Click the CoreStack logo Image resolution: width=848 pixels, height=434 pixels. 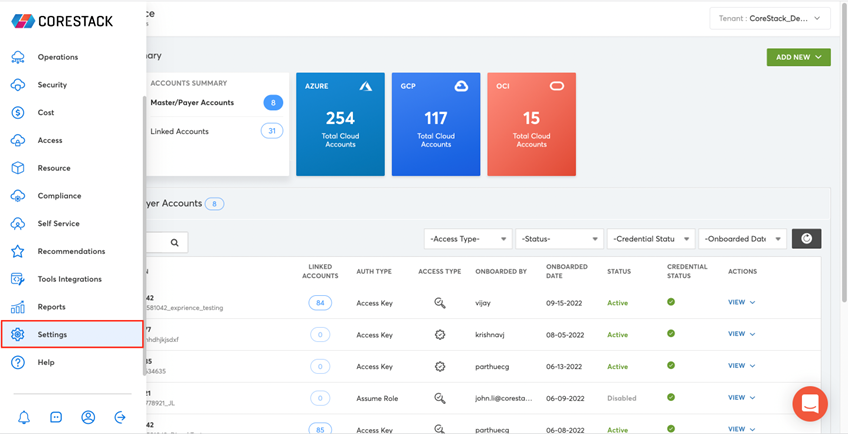pyautogui.click(x=62, y=21)
